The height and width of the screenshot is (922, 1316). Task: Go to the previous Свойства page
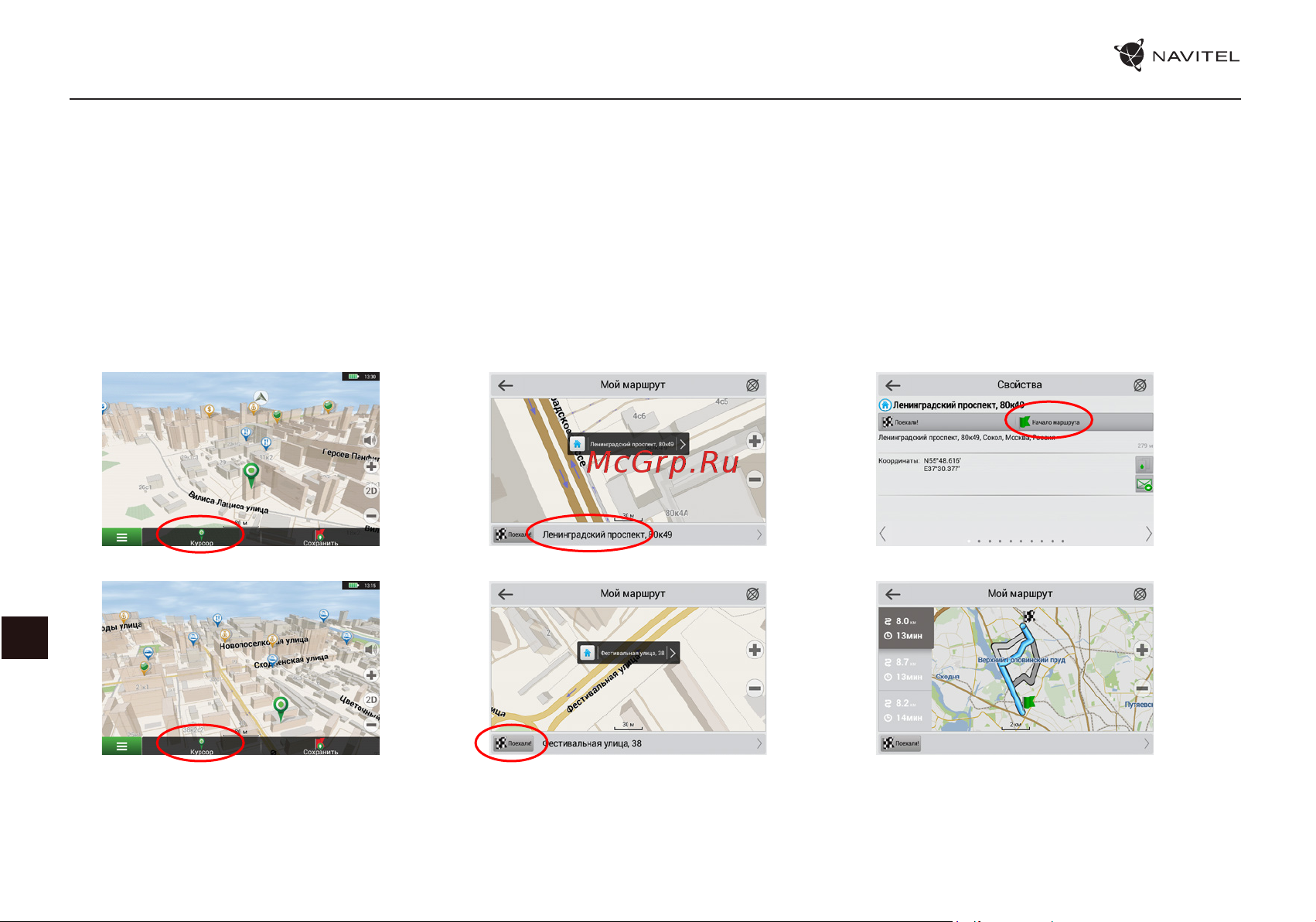click(x=883, y=534)
